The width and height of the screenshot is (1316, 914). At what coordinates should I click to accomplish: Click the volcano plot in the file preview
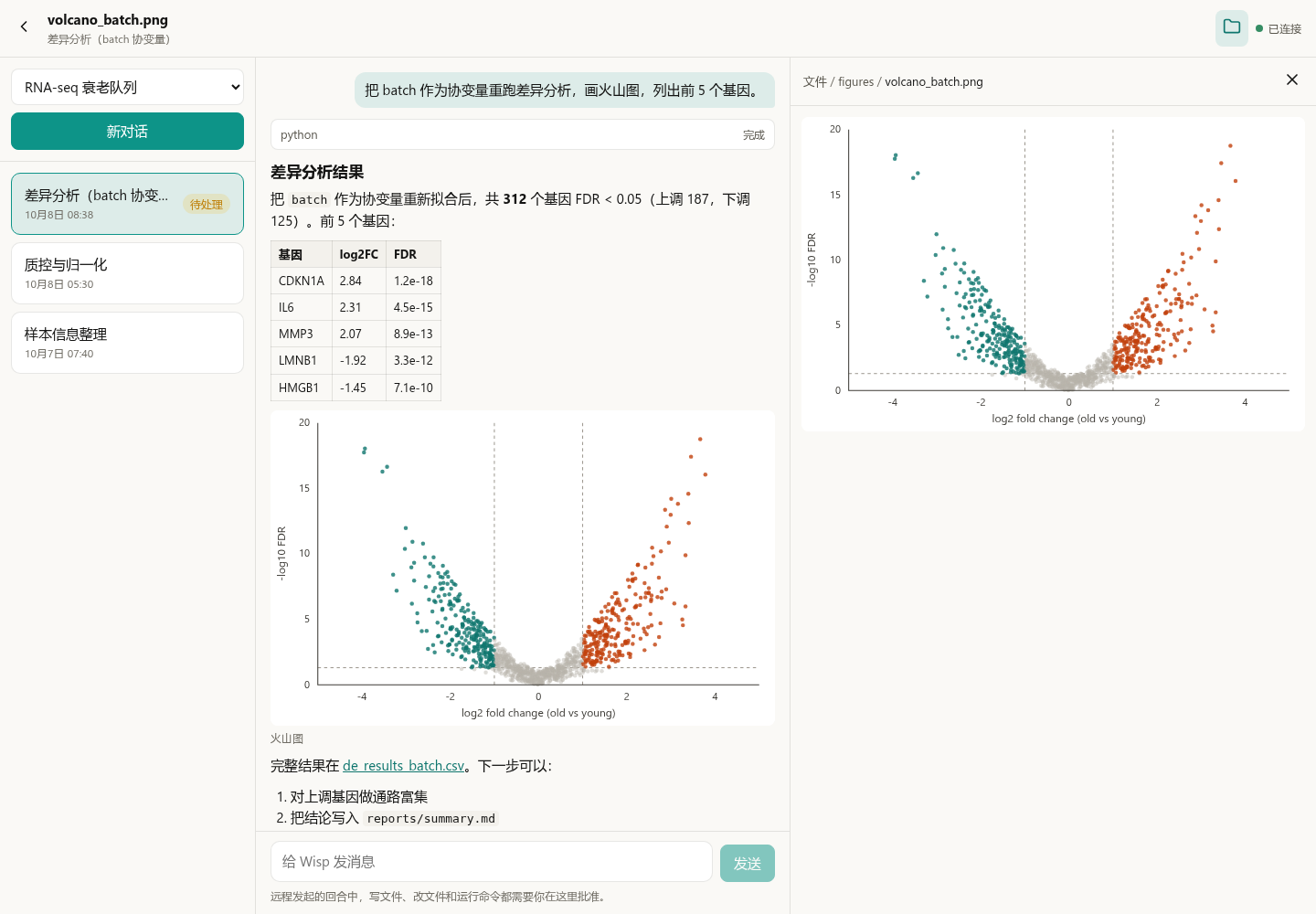[x=1053, y=274]
